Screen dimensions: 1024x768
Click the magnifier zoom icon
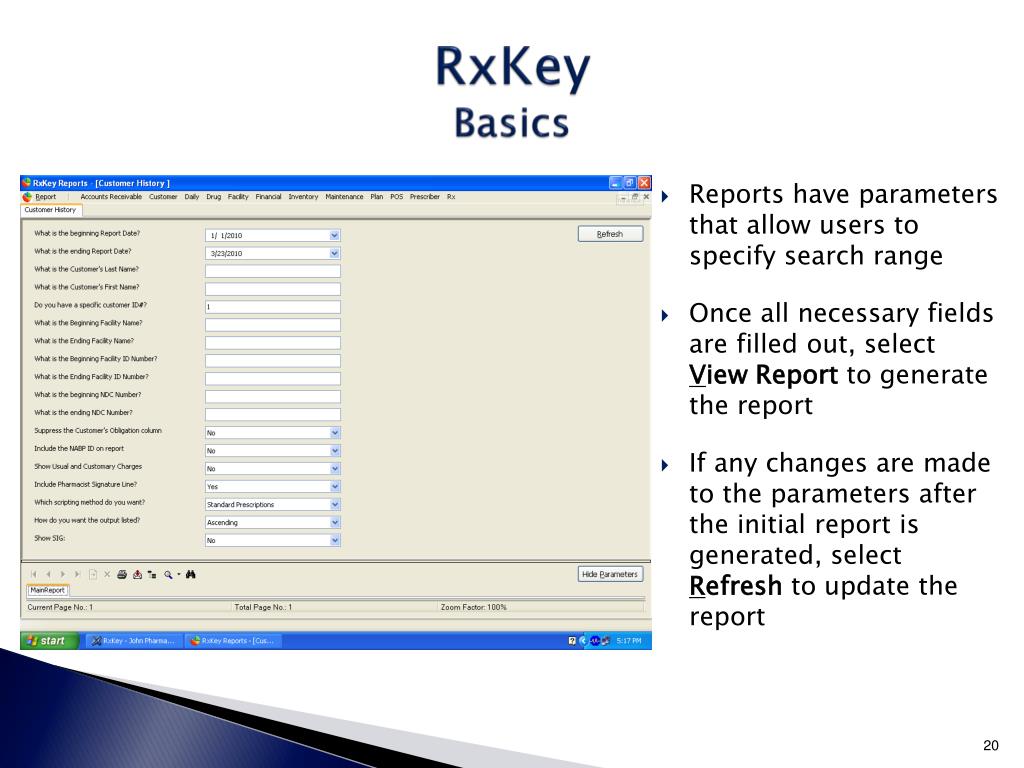tap(168, 575)
